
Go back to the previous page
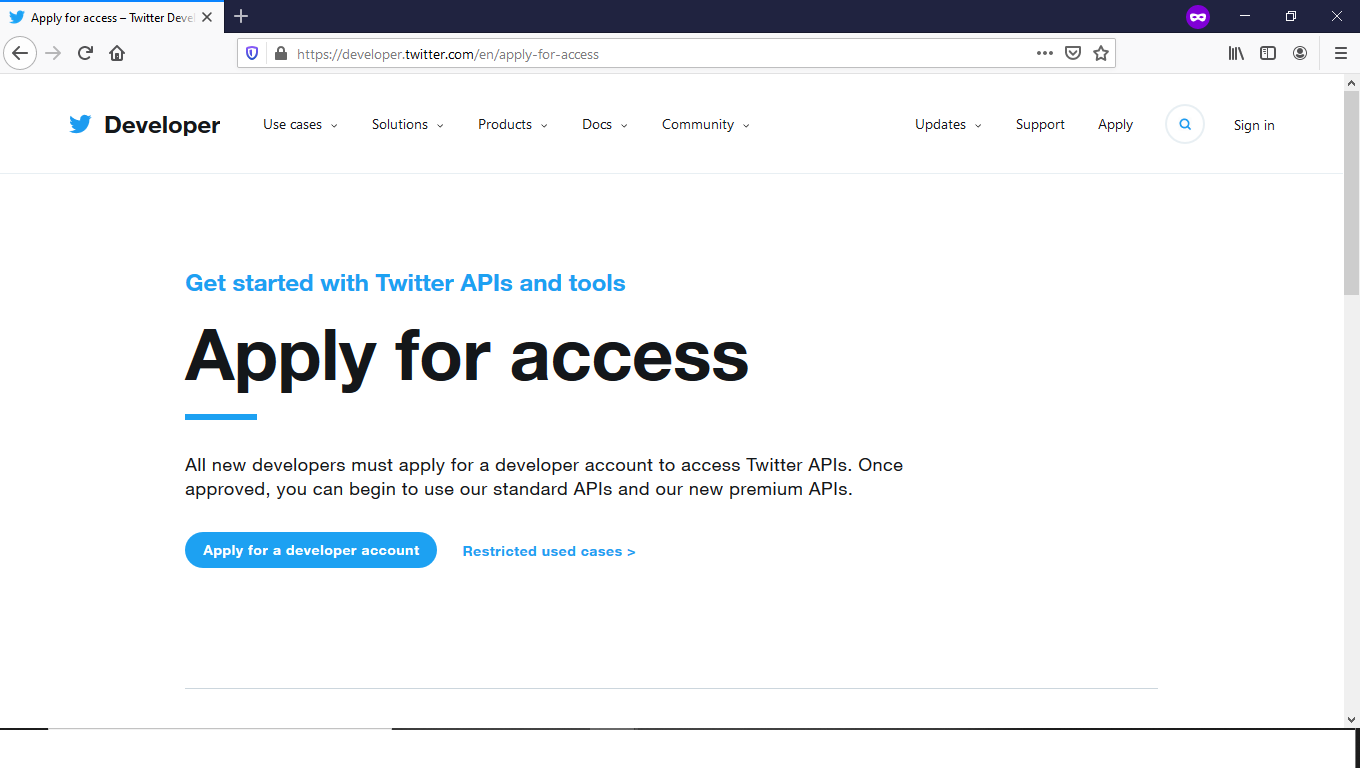point(20,53)
